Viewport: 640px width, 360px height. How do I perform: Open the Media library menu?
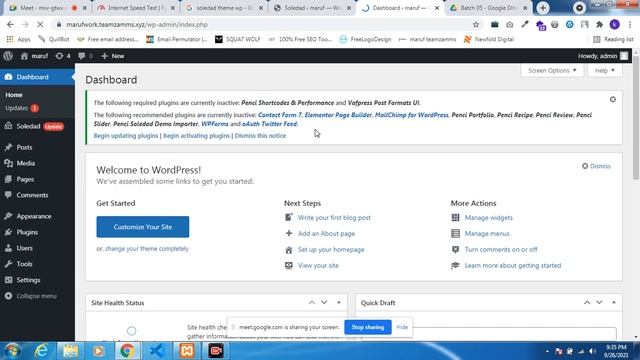(x=25, y=163)
